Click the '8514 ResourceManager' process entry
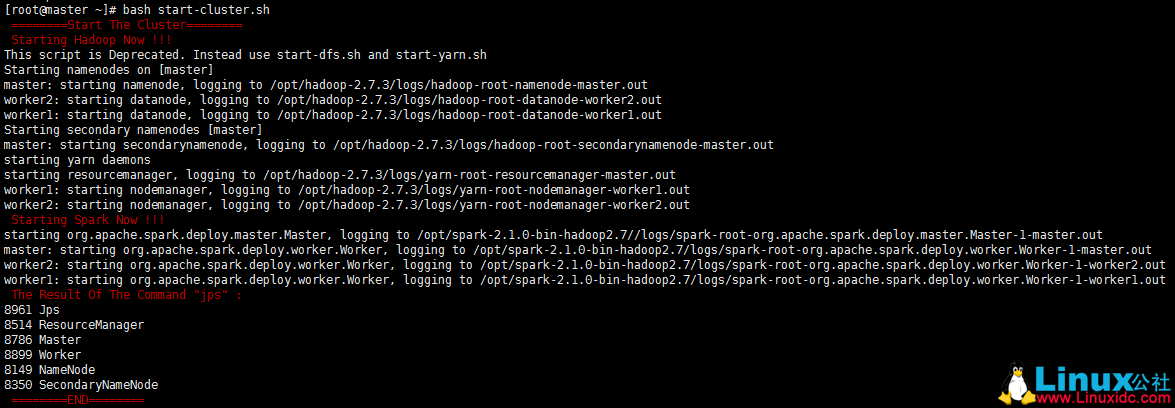 coord(74,325)
